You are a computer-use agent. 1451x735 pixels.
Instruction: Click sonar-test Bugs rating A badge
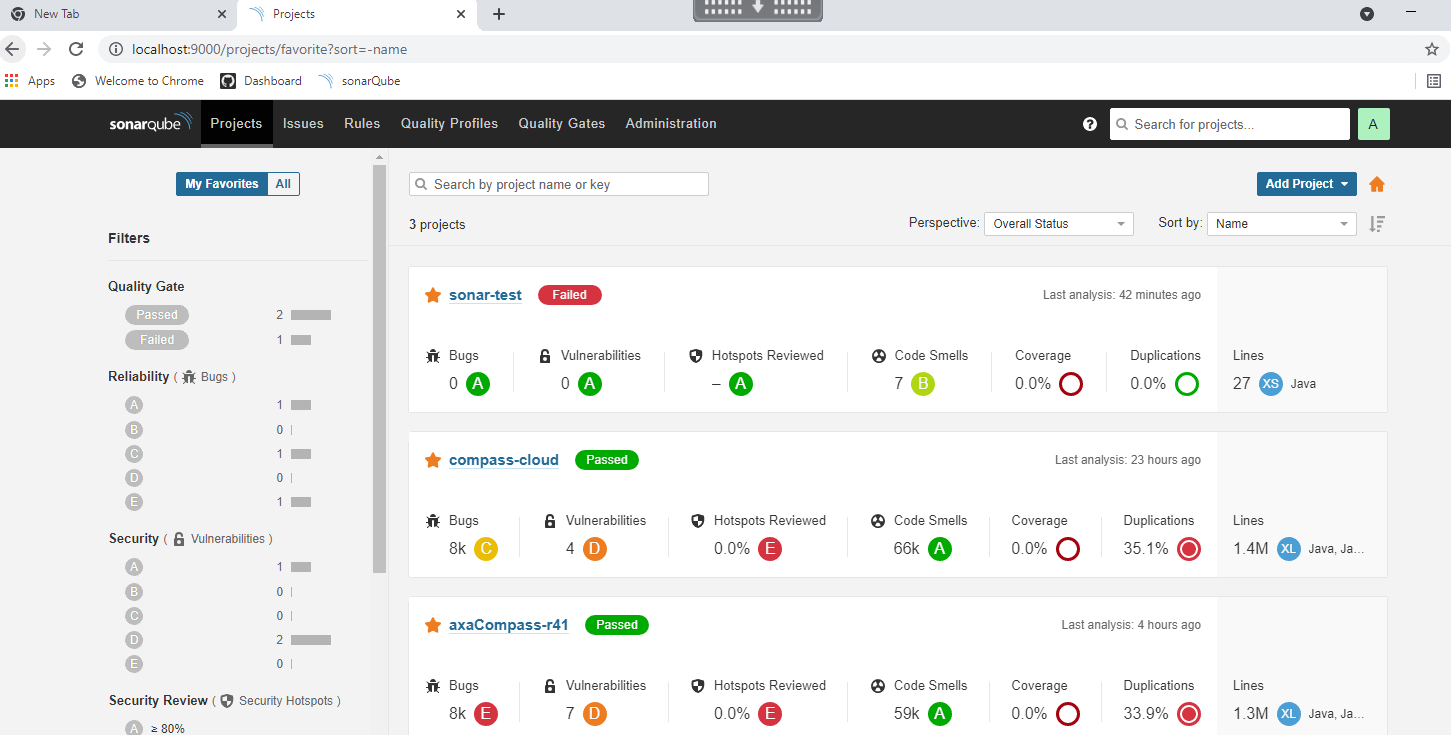click(x=478, y=383)
